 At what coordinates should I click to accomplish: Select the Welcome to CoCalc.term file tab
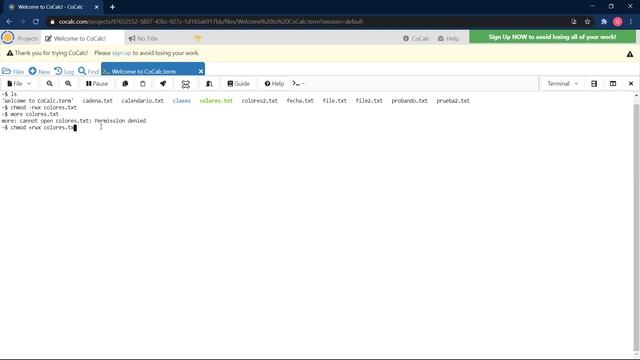[x=144, y=71]
